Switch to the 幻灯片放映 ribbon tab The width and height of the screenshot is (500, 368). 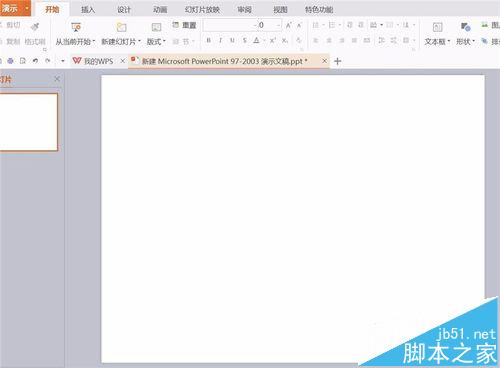pyautogui.click(x=202, y=9)
